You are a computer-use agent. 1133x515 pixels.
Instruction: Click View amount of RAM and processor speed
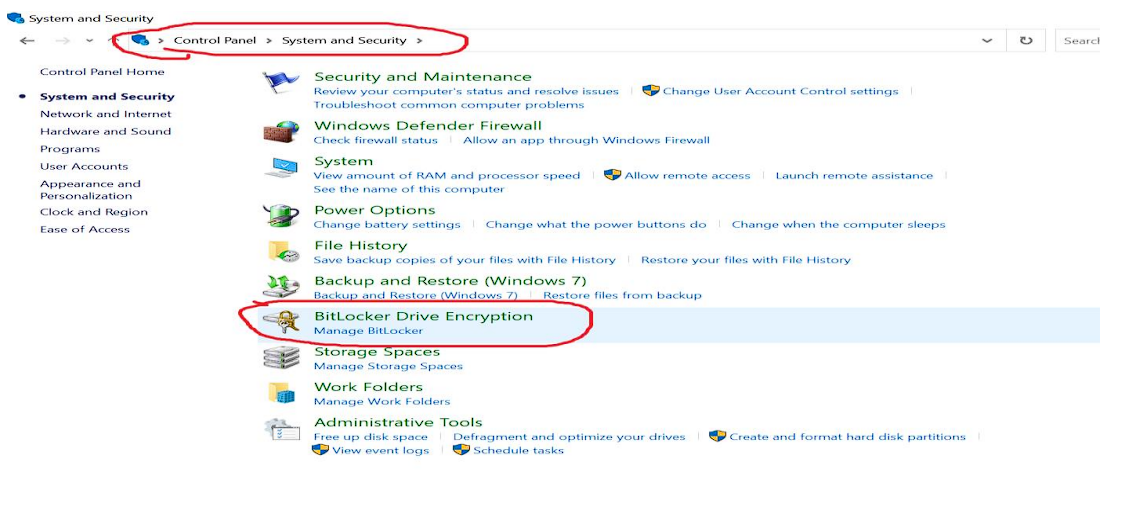click(447, 176)
